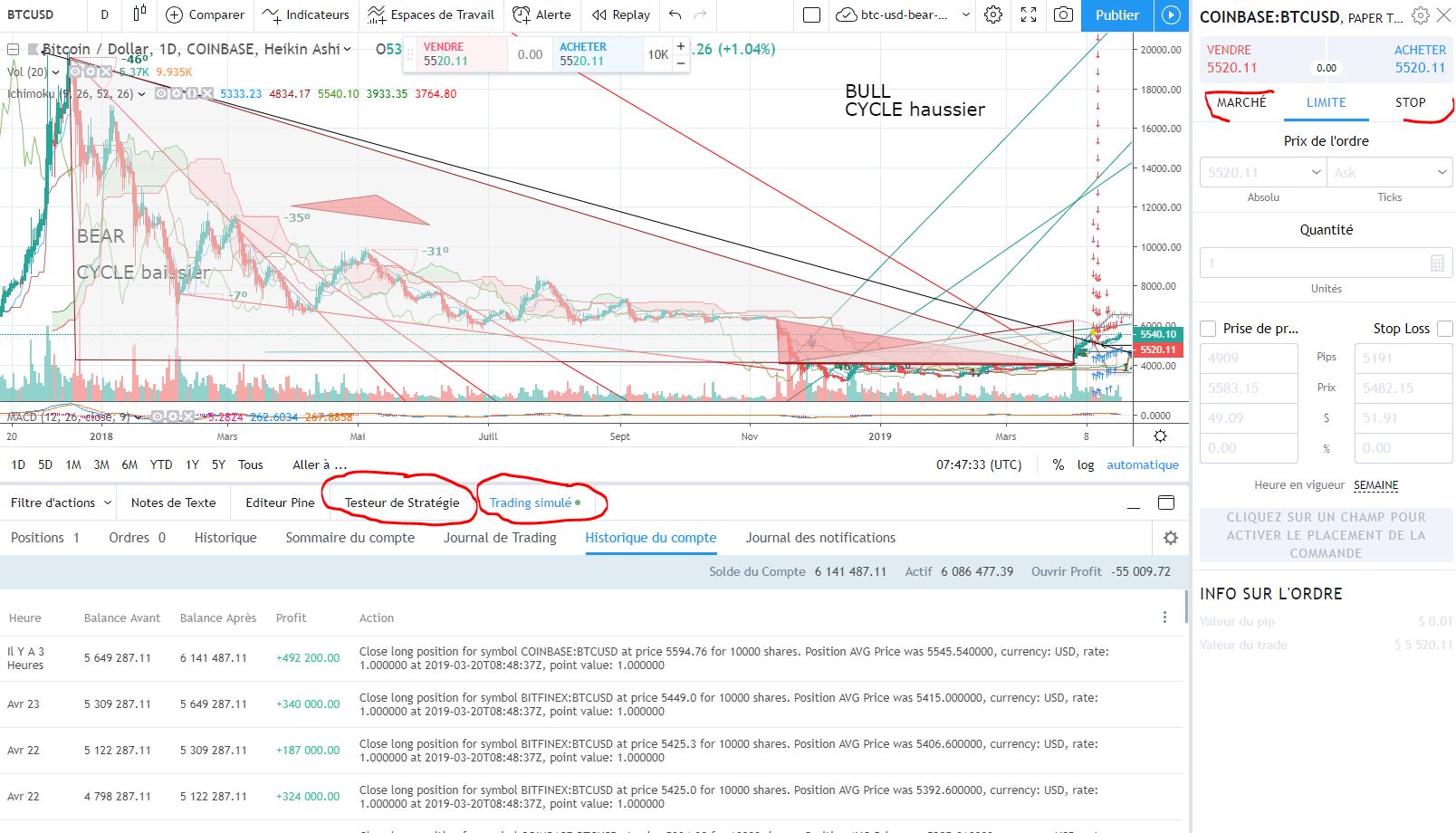Click the blue Publier button
The width and height of the screenshot is (1456, 833).
[x=1116, y=14]
